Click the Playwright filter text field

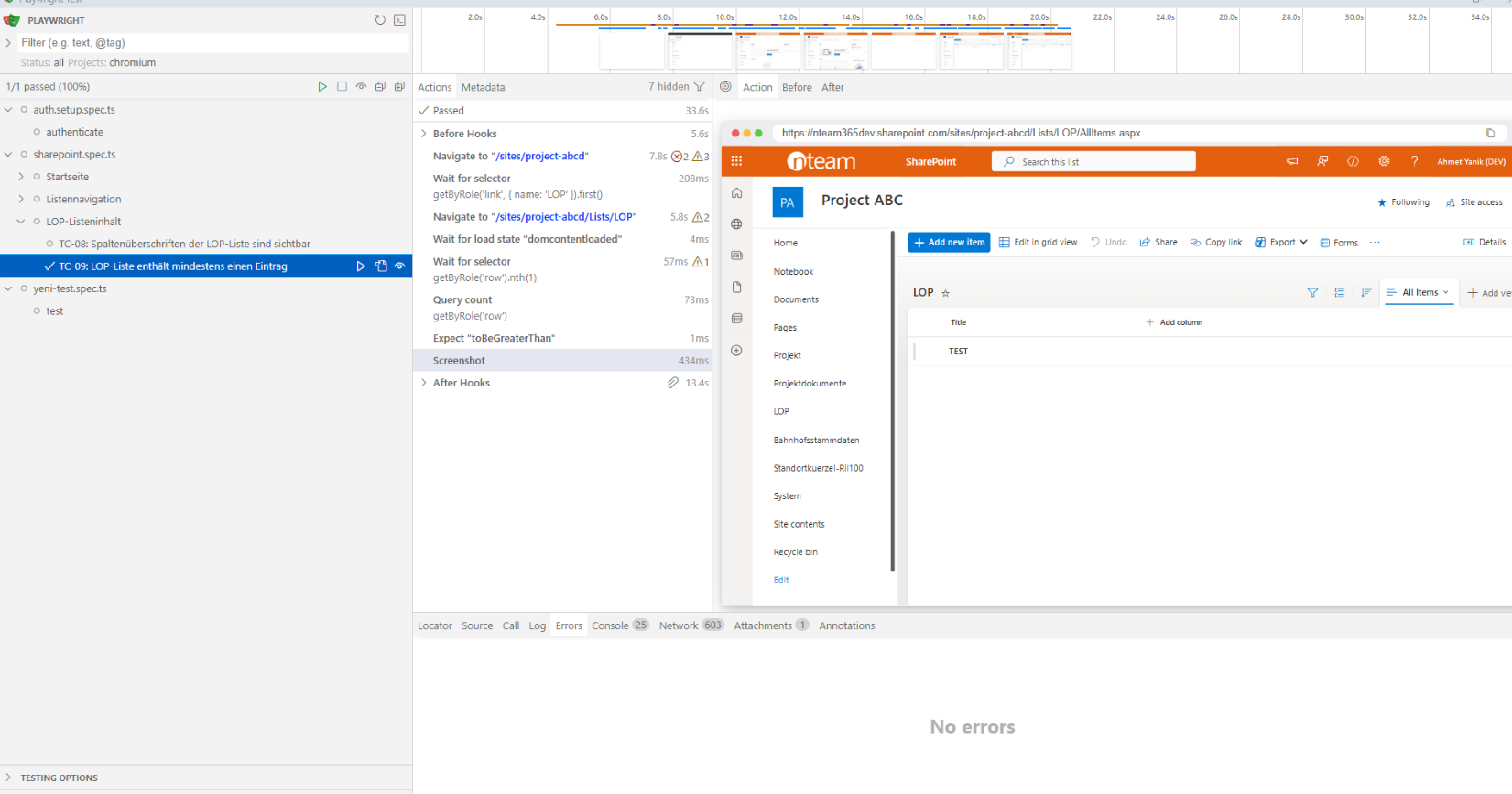214,43
